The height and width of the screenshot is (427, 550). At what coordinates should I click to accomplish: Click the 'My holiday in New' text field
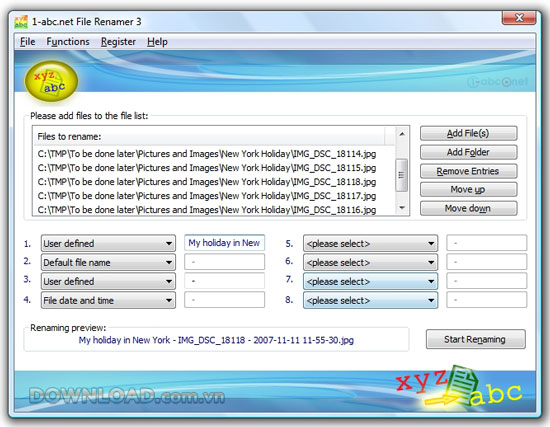point(224,243)
